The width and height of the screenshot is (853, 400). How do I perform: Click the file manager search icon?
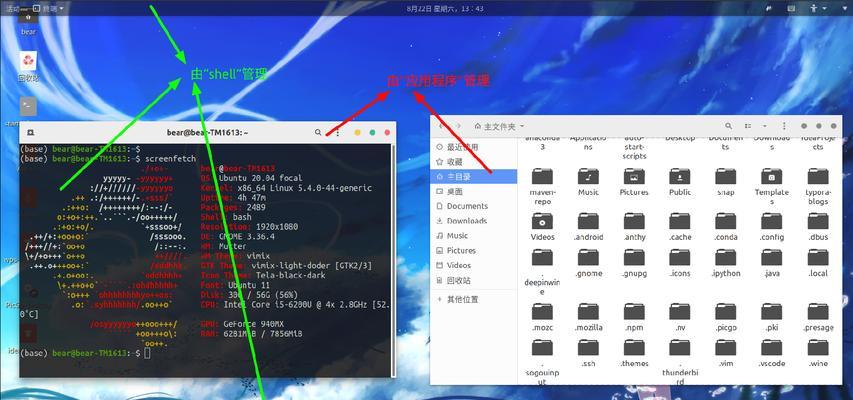[728, 126]
